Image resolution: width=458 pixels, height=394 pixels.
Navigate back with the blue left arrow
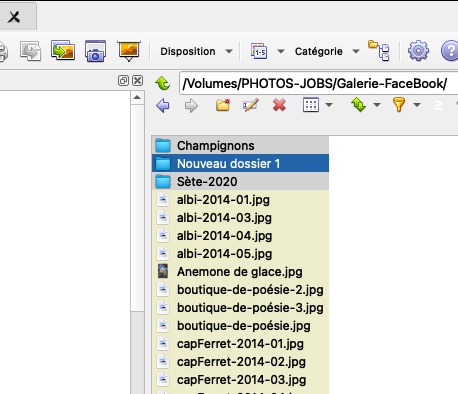[163, 106]
